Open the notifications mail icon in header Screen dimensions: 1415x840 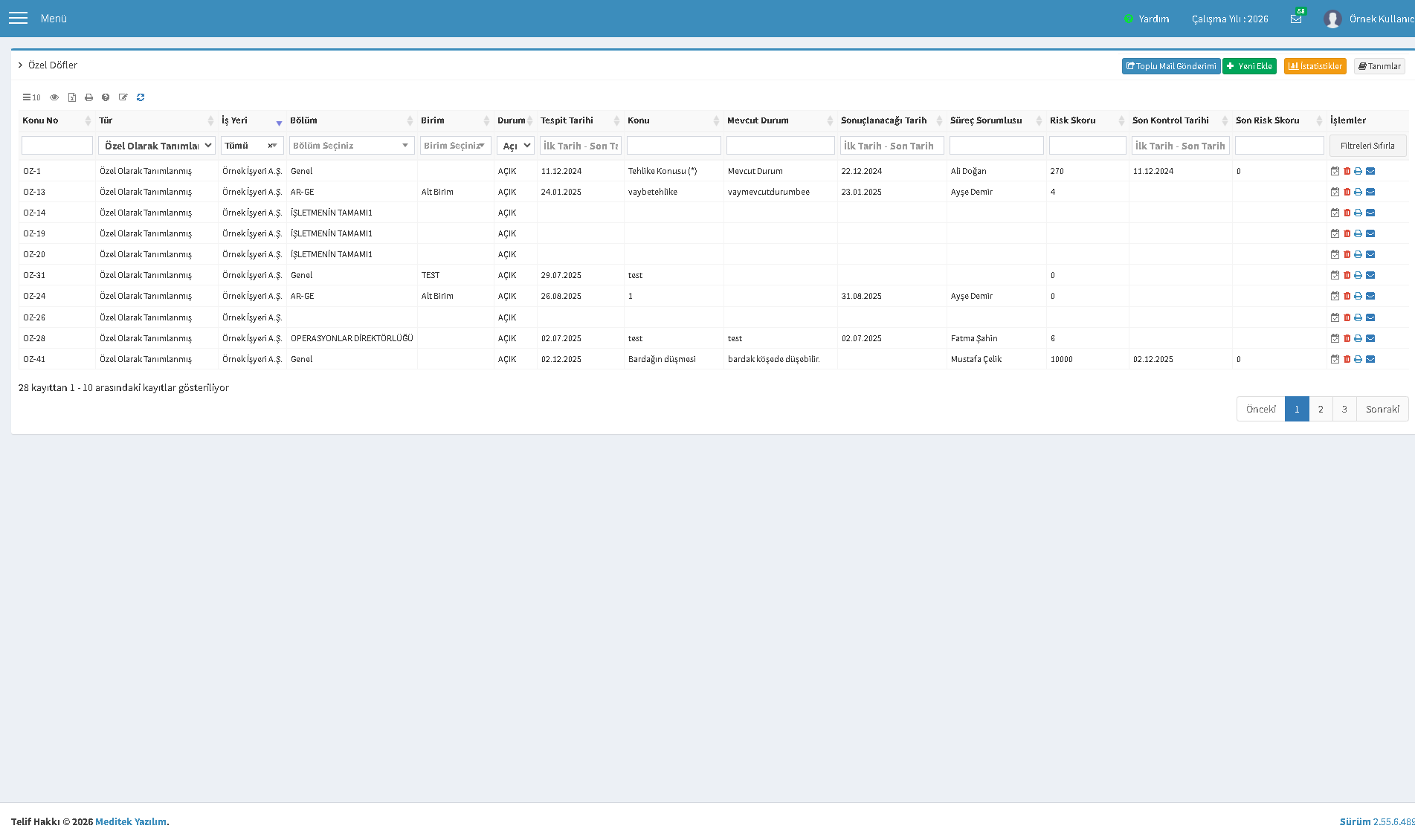tap(1296, 19)
